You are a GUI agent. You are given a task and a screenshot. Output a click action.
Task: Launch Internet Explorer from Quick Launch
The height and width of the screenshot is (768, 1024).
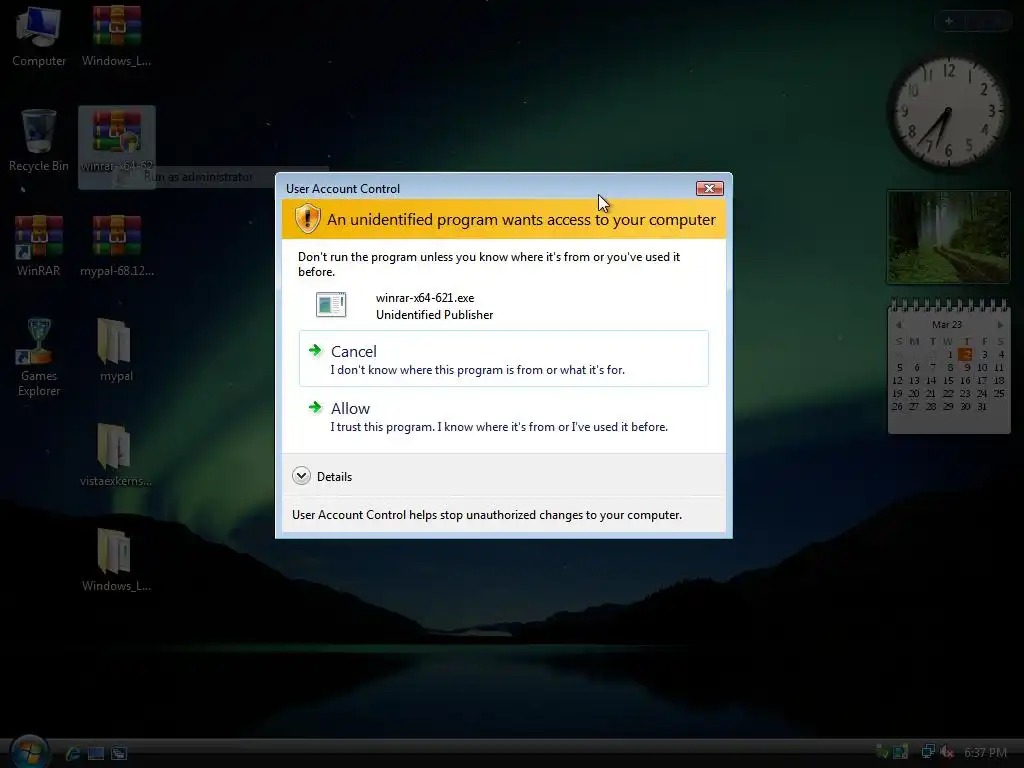point(73,753)
